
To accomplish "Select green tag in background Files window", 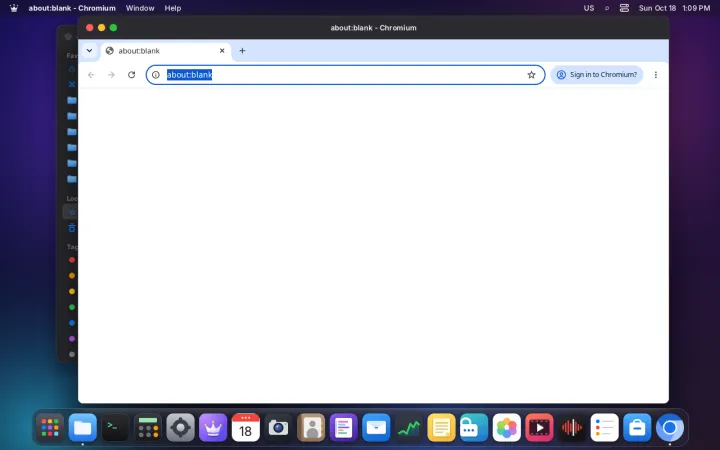I will pyautogui.click(x=72, y=307).
